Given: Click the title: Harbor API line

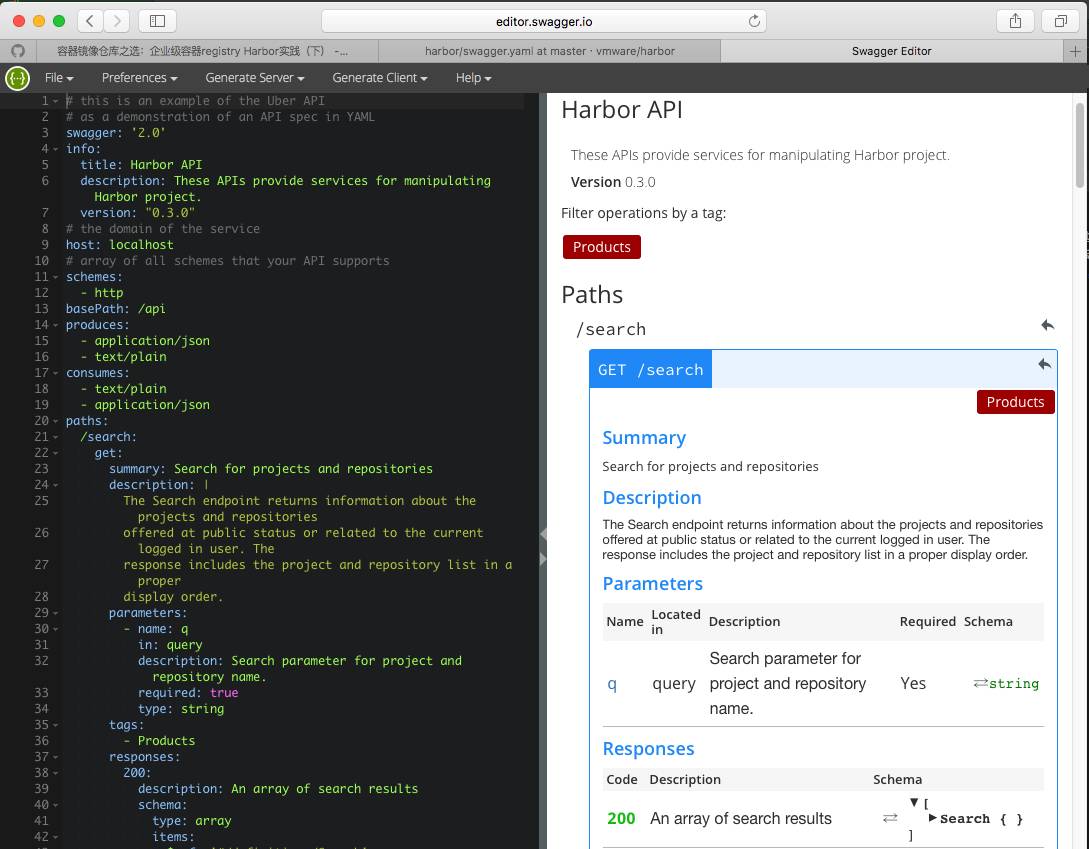Looking at the screenshot, I should pos(141,165).
